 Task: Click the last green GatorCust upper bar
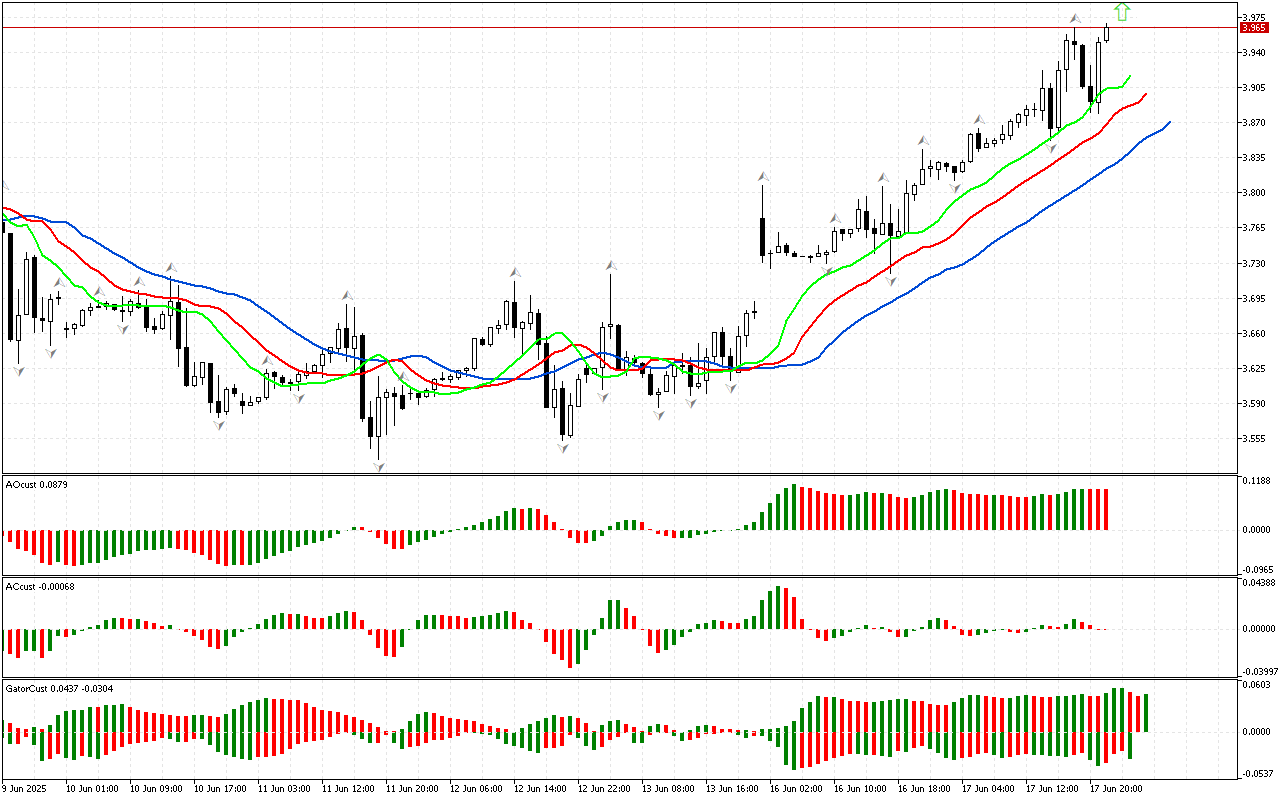tap(1145, 712)
